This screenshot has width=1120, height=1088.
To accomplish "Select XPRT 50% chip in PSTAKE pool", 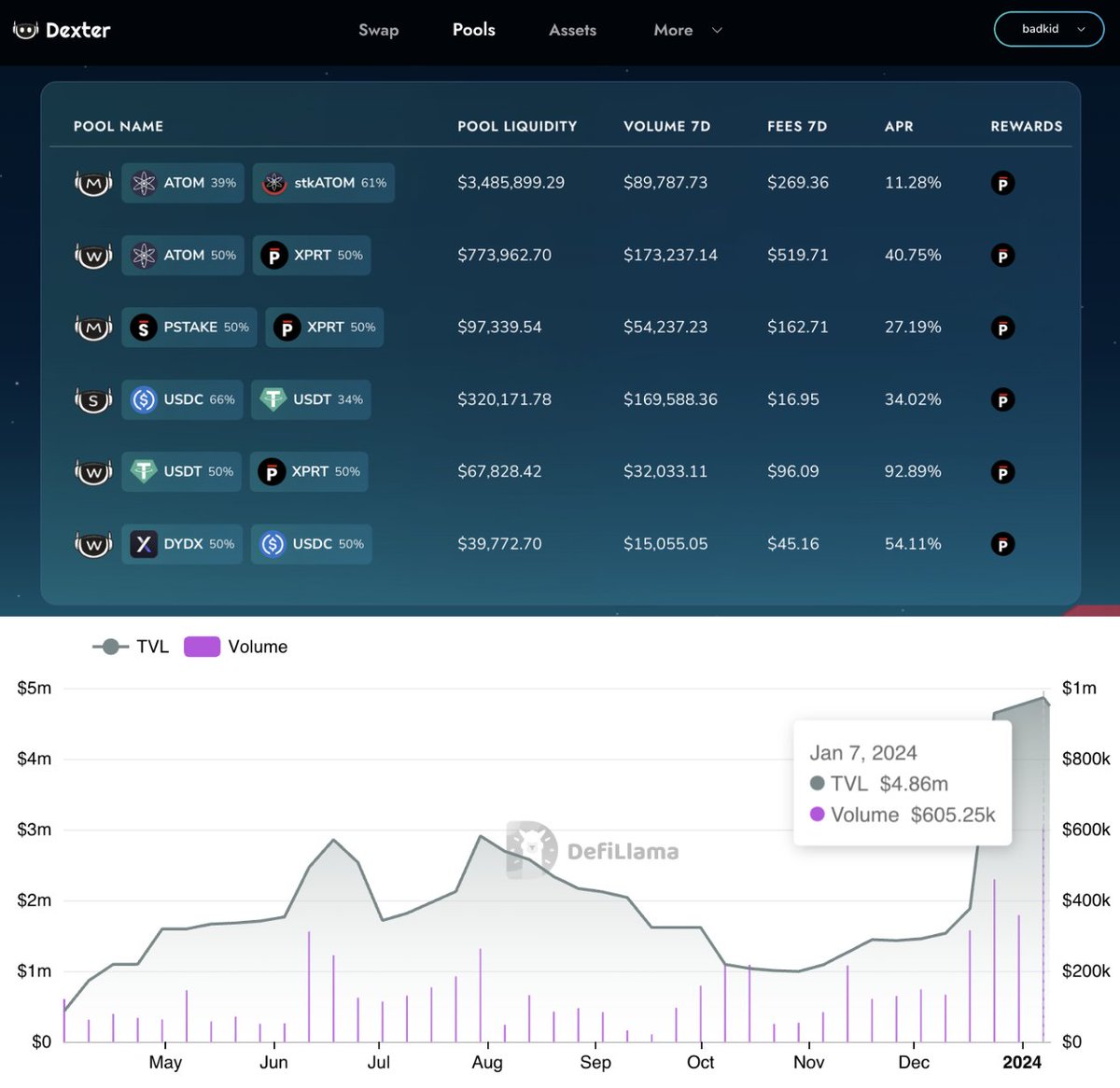I will (325, 328).
